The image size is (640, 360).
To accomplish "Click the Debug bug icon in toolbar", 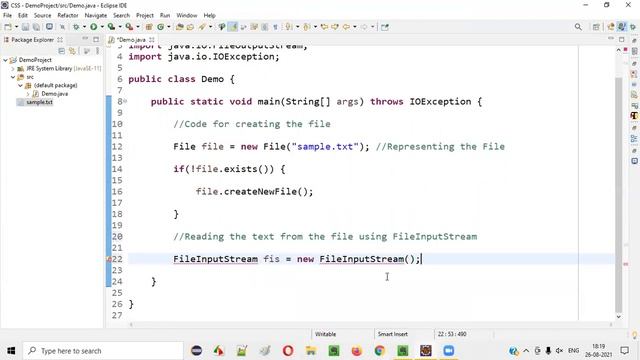I will (76, 27).
